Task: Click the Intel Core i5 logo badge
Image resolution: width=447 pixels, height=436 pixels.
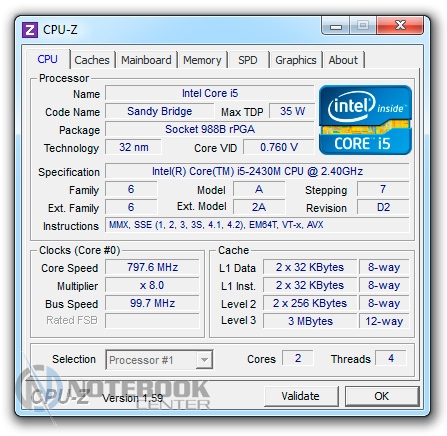Action: click(365, 120)
